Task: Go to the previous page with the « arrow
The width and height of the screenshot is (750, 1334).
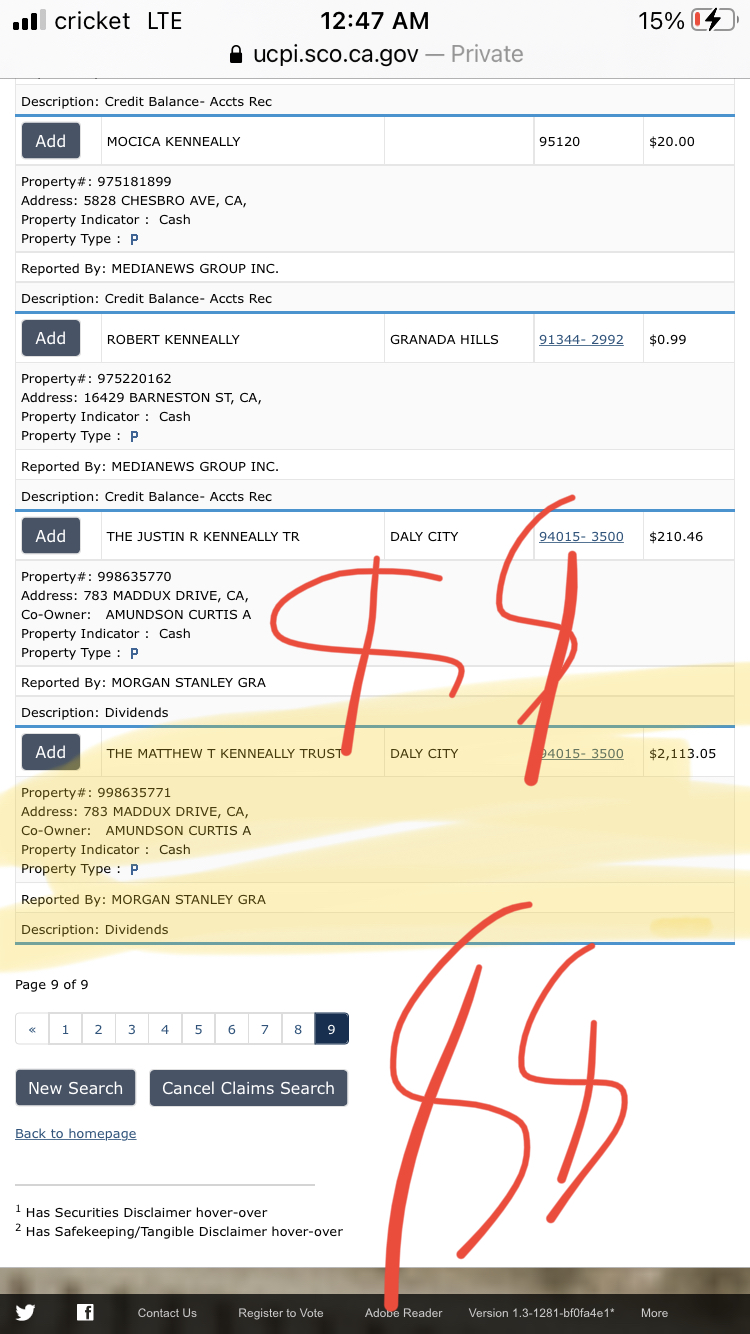Action: click(32, 1029)
